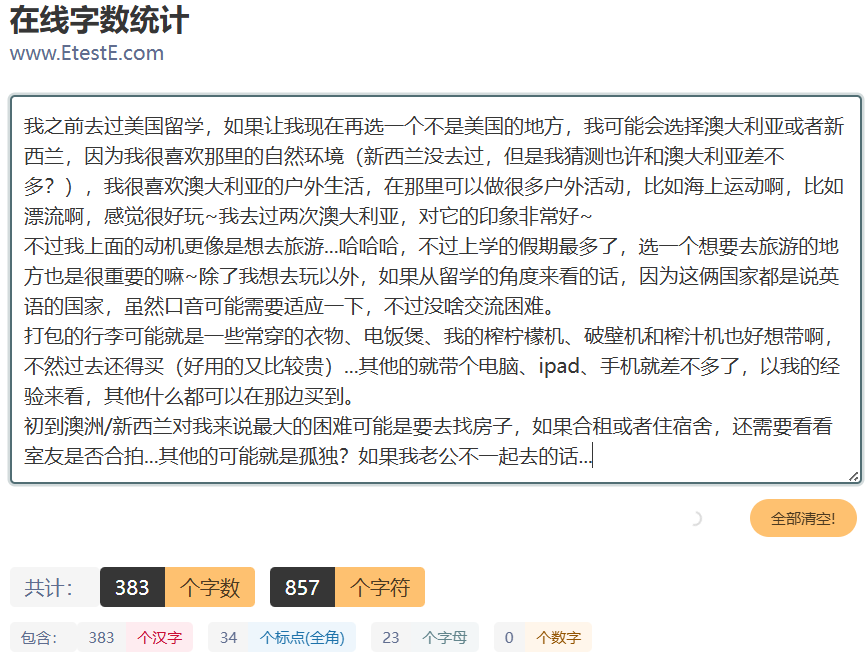Place cursor at end after 一起去的话...
The width and height of the screenshot is (867, 652).
(593, 456)
